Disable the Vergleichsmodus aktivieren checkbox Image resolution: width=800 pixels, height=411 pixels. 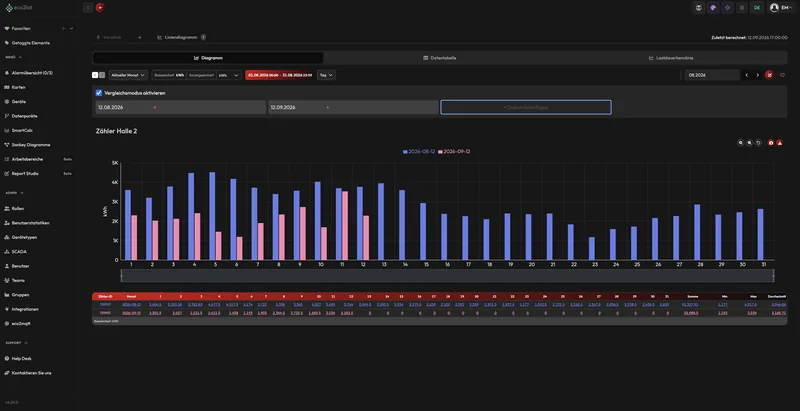point(99,93)
